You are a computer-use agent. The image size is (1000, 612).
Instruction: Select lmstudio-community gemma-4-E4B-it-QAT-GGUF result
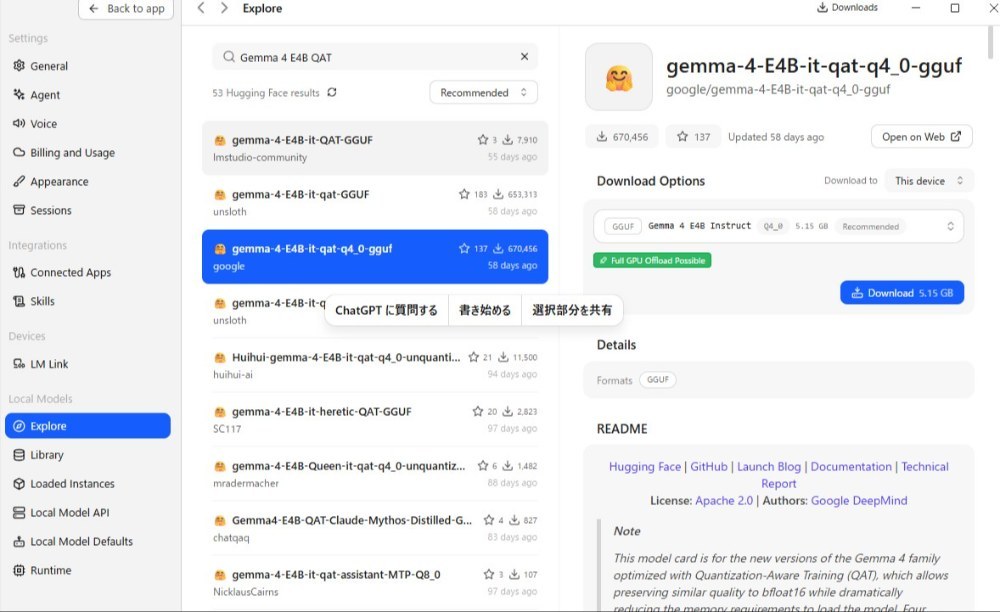click(x=375, y=148)
